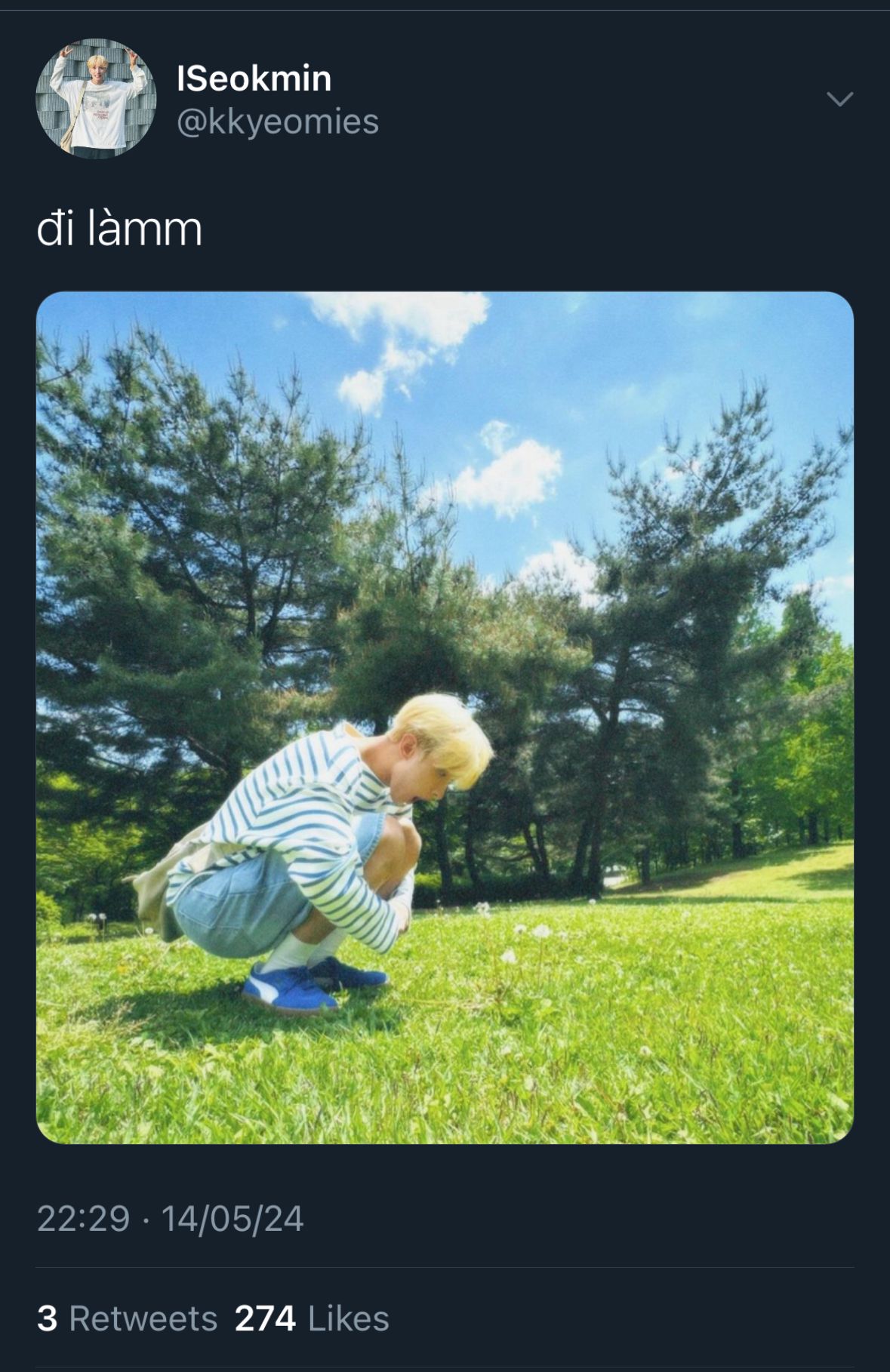The height and width of the screenshot is (1372, 890).
Task: Open the attached park photo
Action: point(445,717)
